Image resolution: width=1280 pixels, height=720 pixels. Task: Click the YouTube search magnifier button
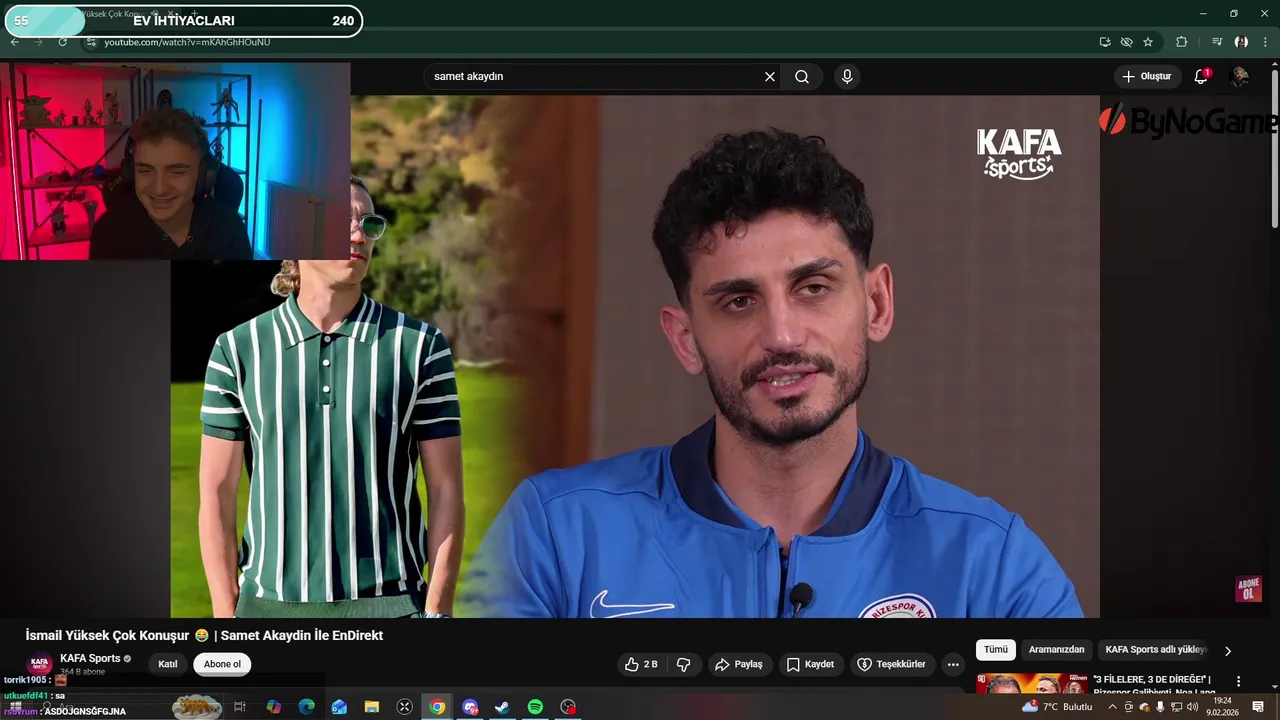(x=802, y=76)
